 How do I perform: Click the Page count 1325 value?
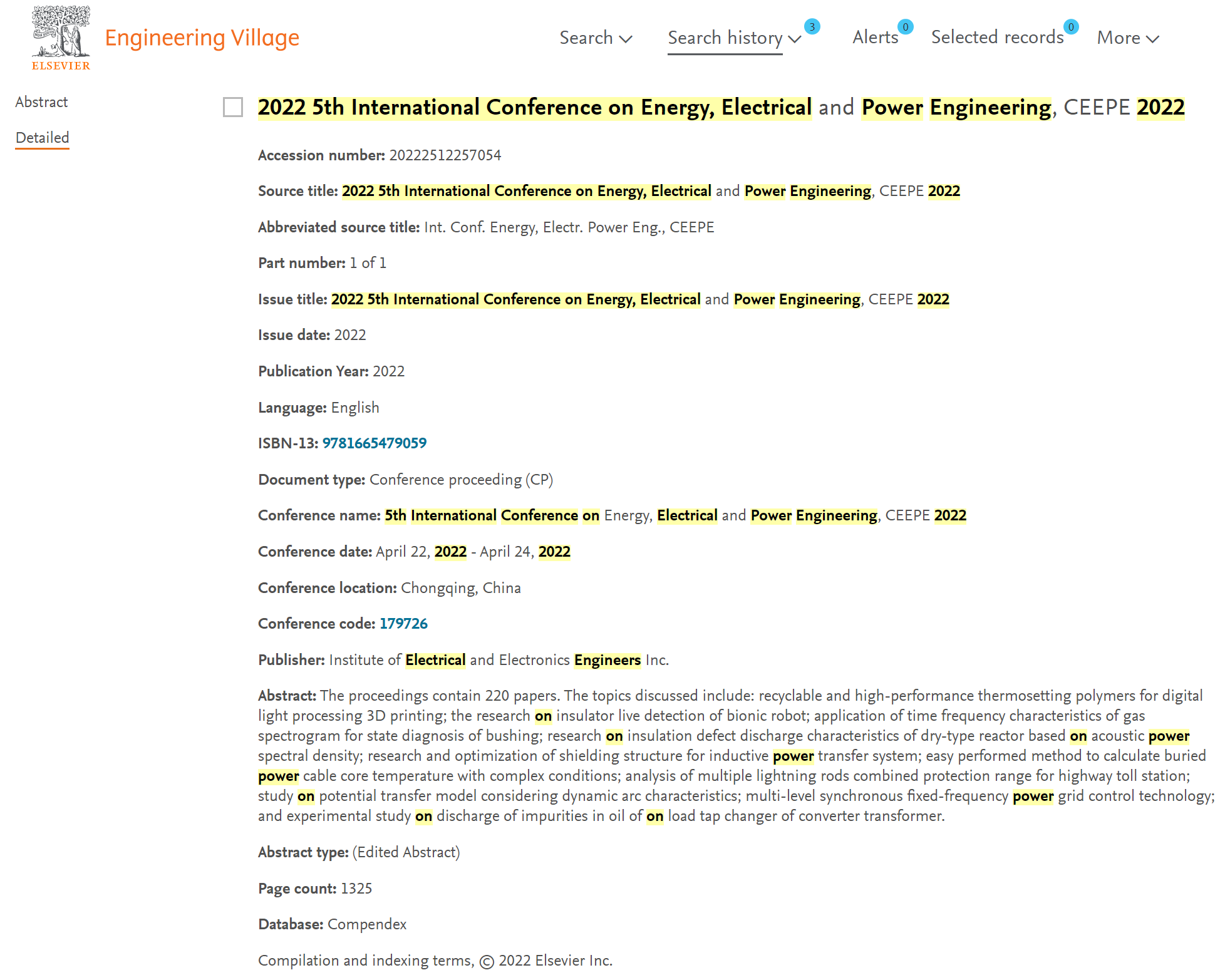pos(356,889)
